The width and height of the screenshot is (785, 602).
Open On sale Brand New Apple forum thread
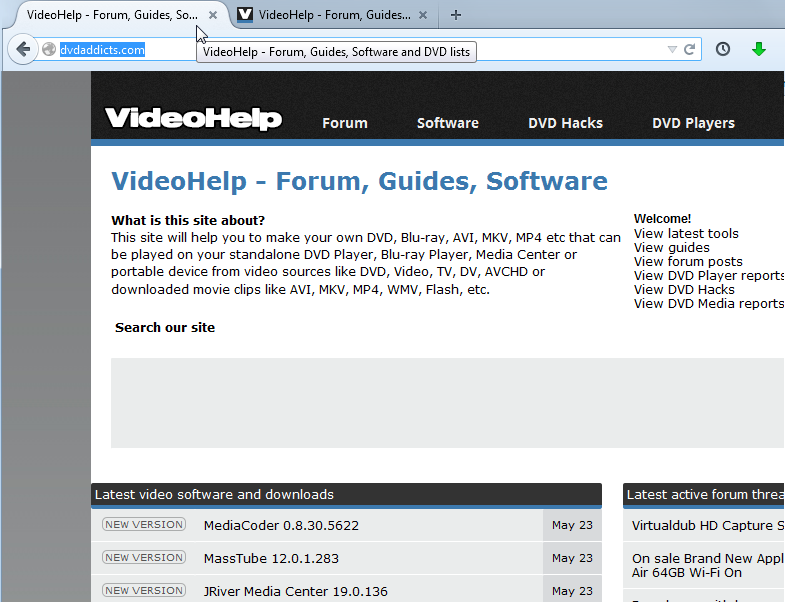[x=708, y=565]
